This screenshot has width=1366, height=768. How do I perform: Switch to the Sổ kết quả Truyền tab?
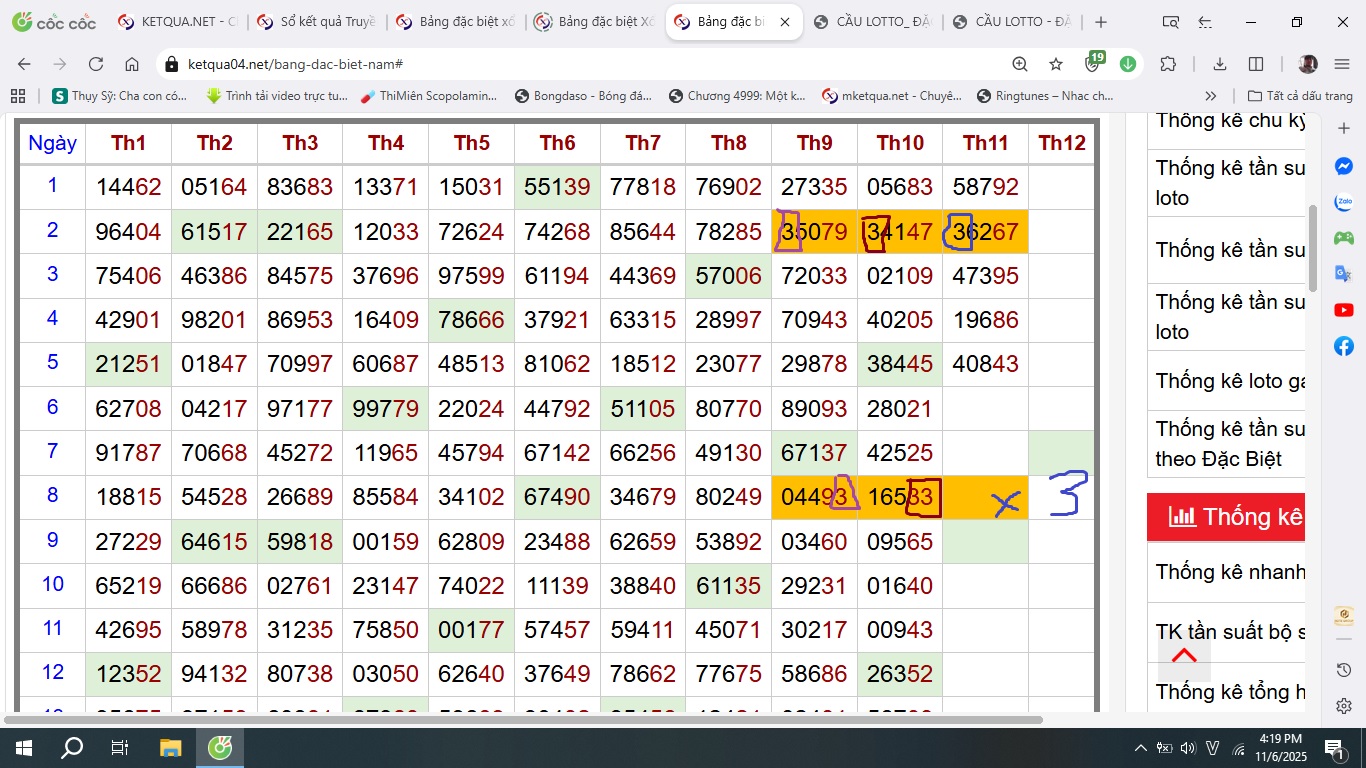point(316,22)
